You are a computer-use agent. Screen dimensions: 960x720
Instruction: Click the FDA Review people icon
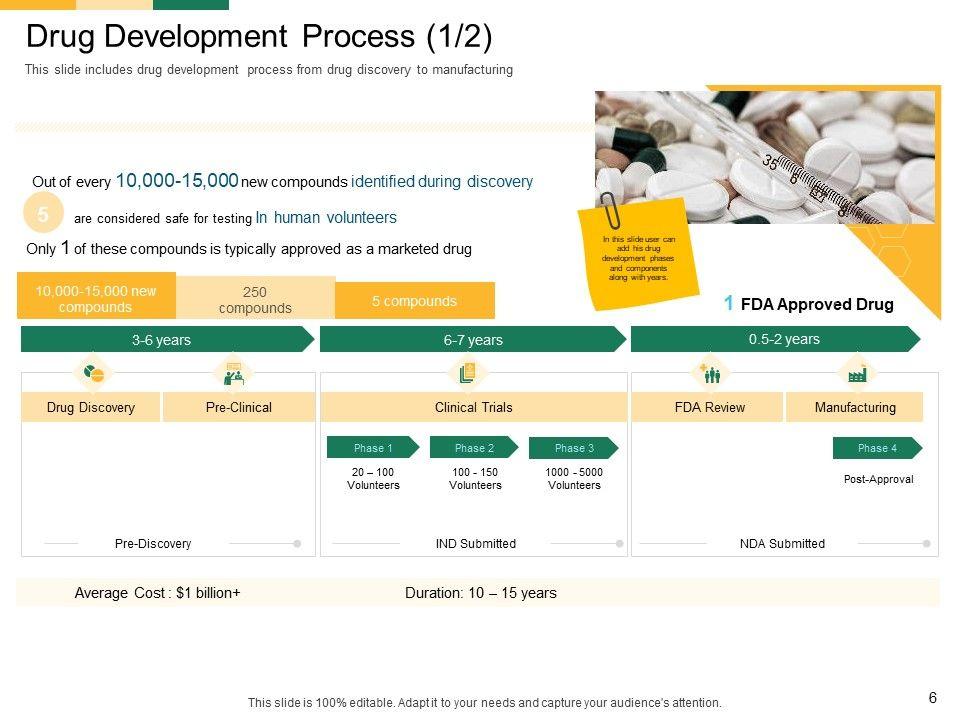[711, 373]
